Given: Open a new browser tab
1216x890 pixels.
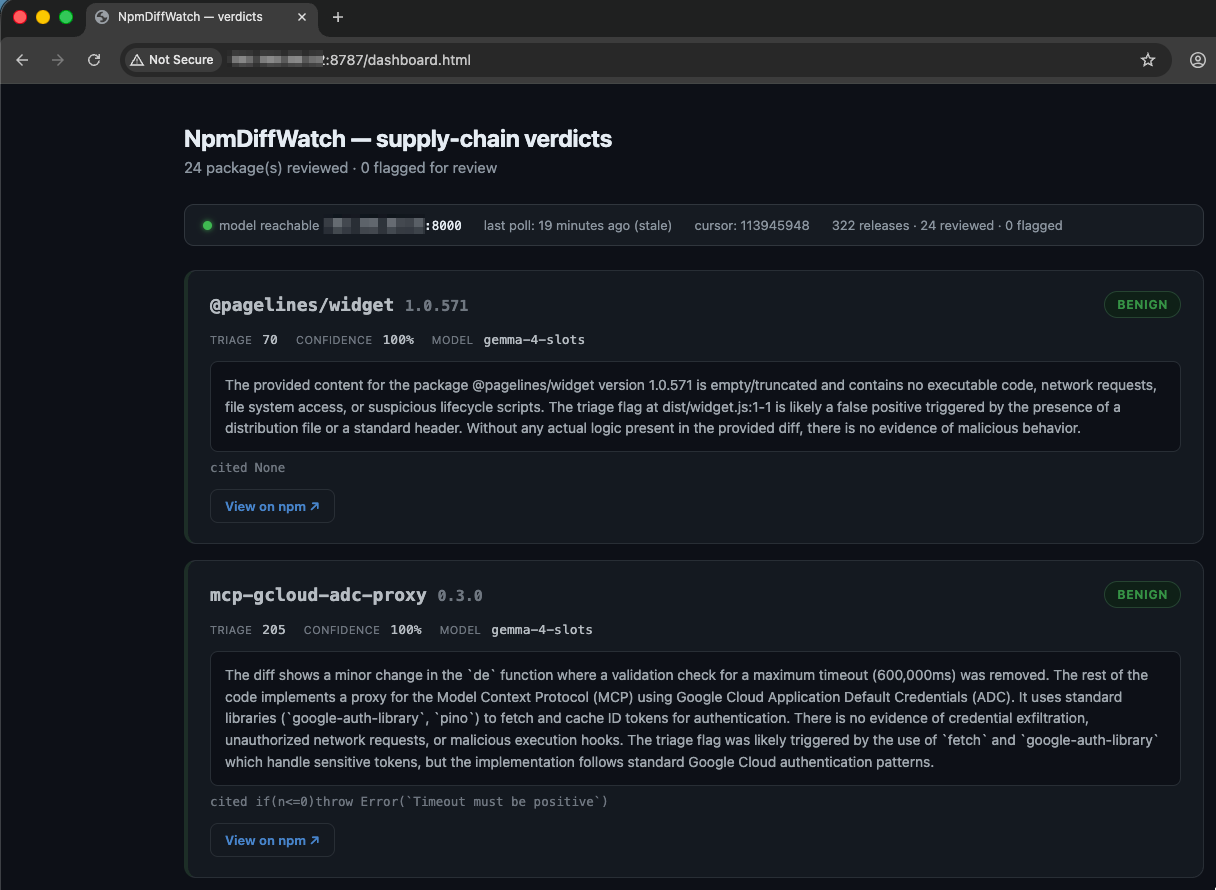Looking at the screenshot, I should [338, 17].
